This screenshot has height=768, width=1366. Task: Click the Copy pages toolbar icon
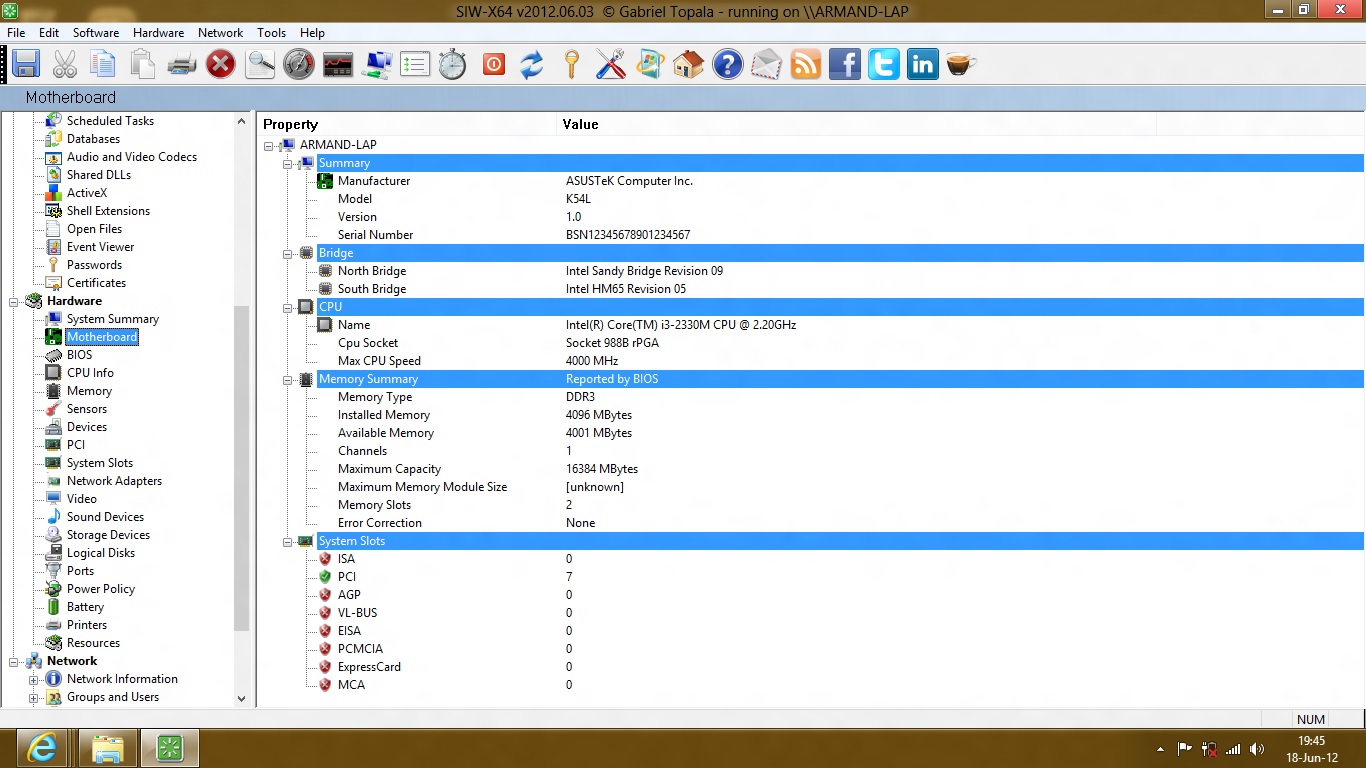point(103,65)
